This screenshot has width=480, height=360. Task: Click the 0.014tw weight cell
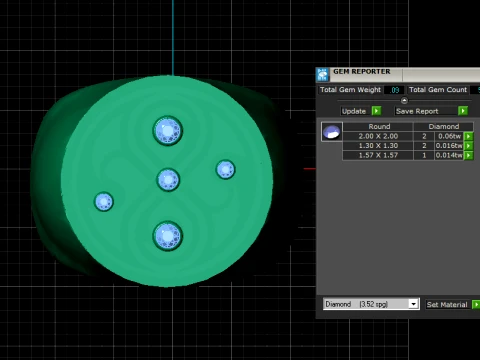(449, 155)
